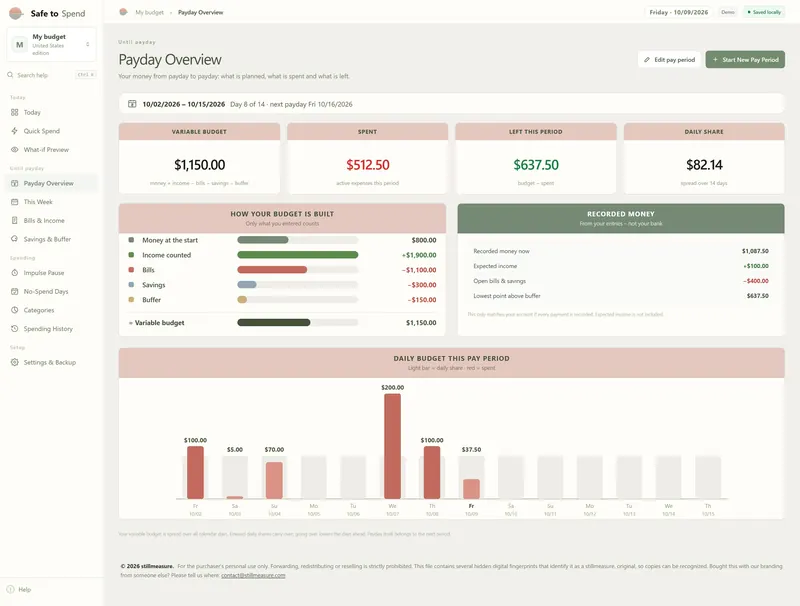Click the Bills & Income receipt icon

point(14,220)
